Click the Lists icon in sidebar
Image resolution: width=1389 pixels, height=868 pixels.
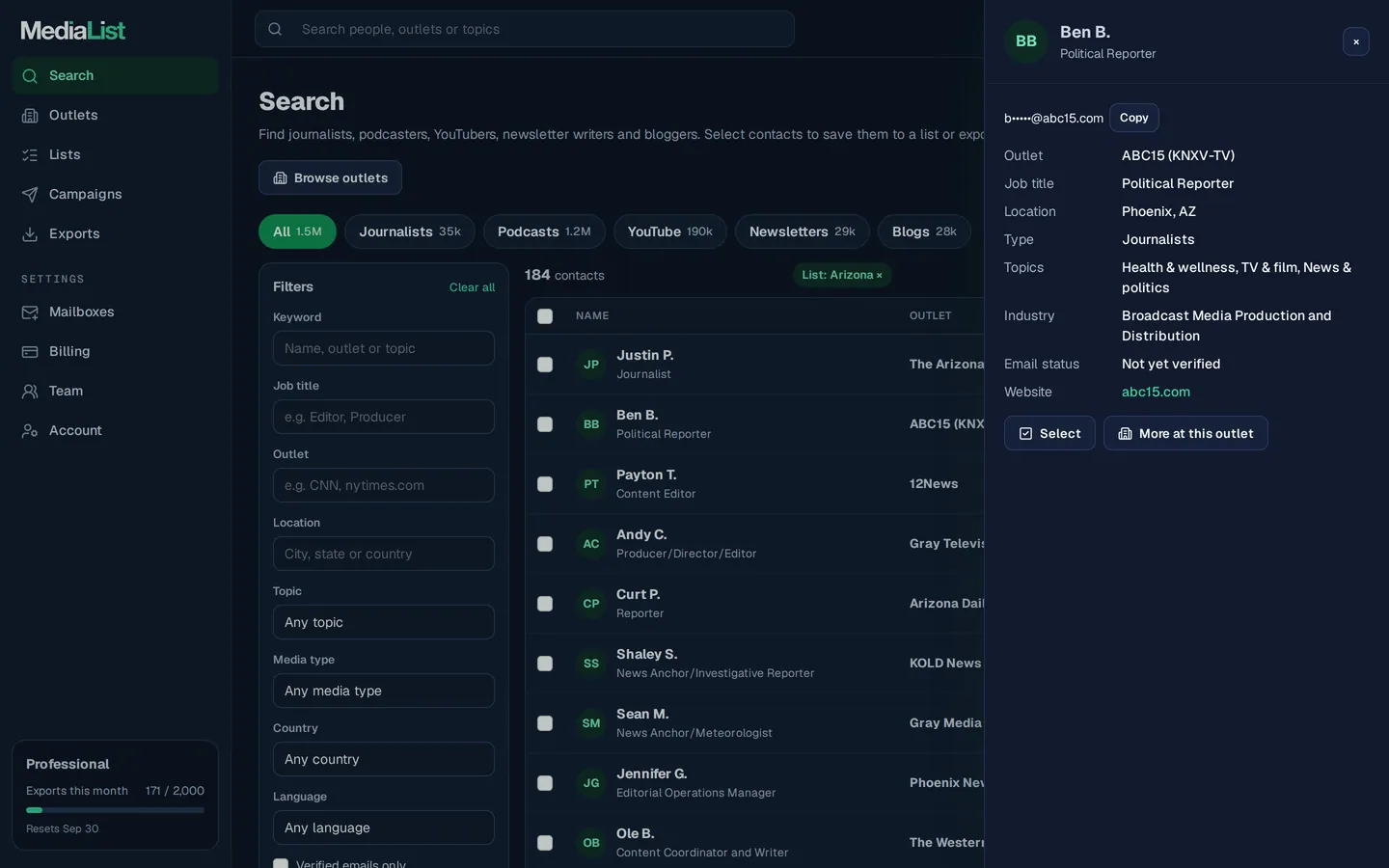[30, 155]
